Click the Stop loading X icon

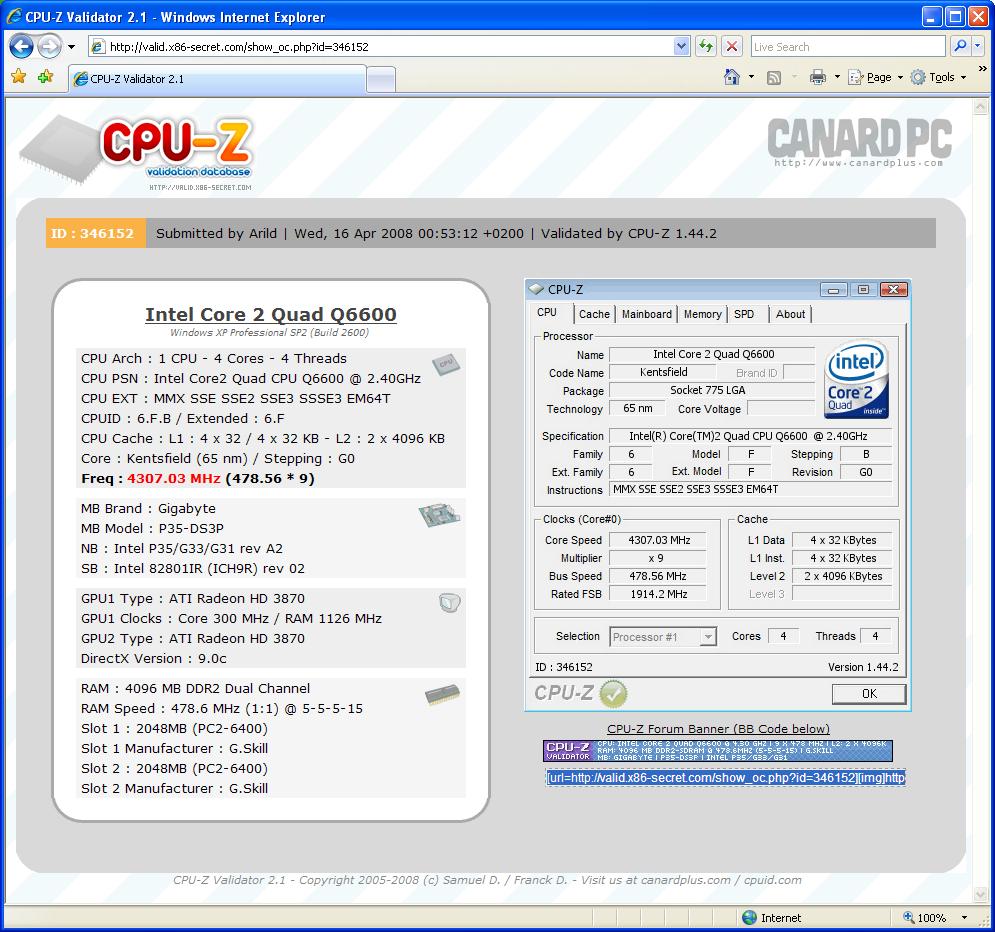point(732,46)
